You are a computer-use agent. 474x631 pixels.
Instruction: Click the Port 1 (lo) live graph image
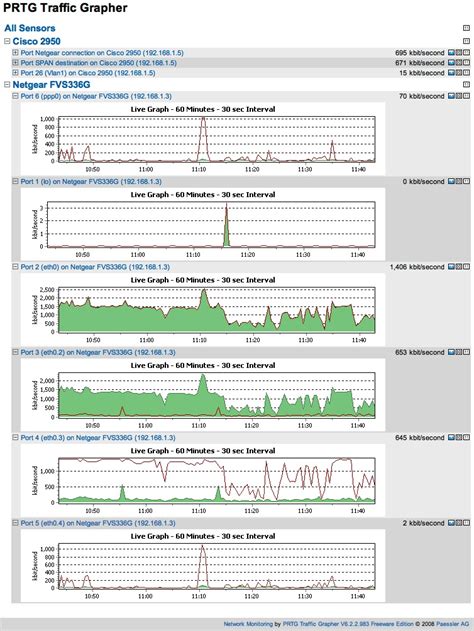point(203,224)
